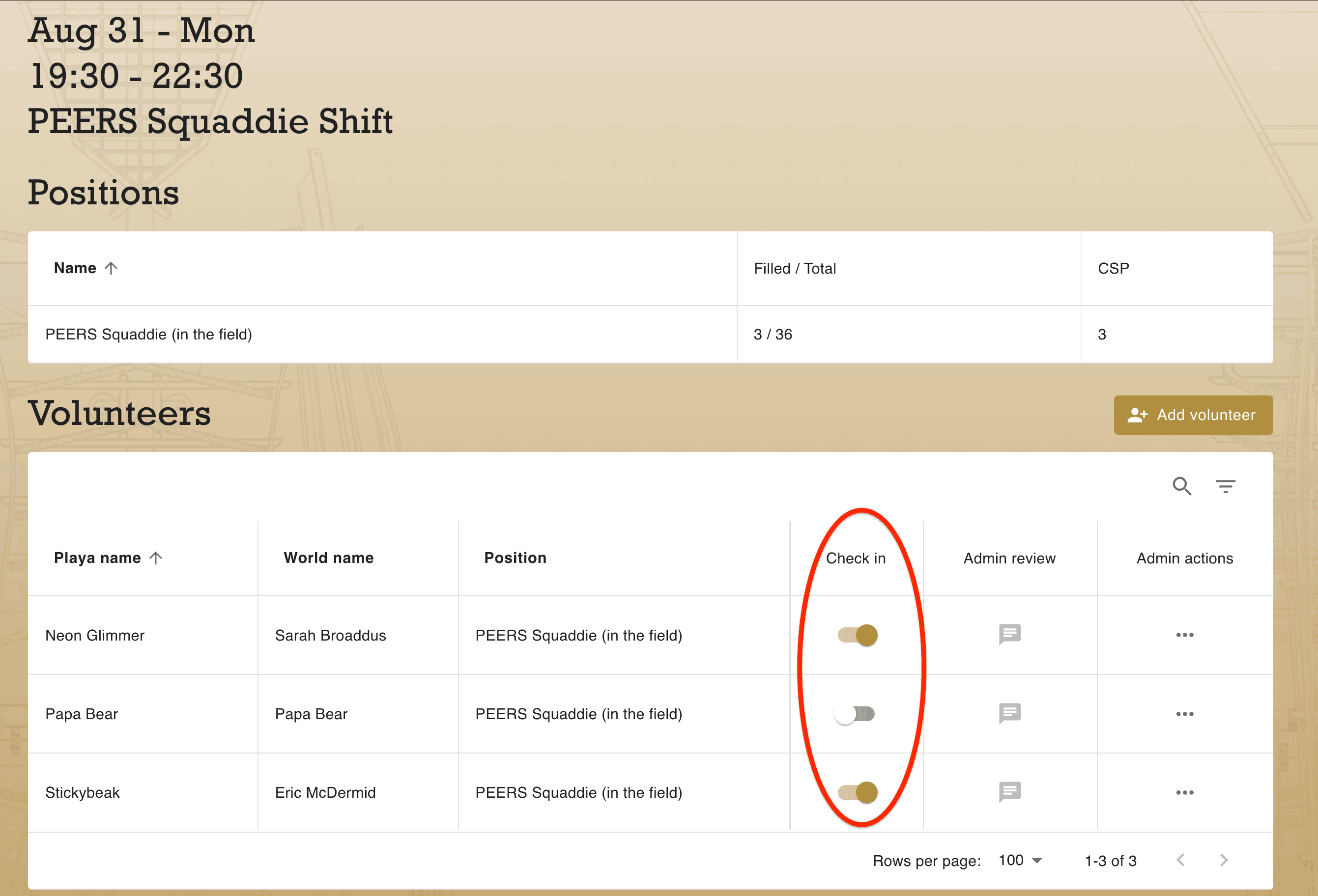Screen dimensions: 1318x896
Task: Open the filter list icon in Volunteers table
Action: tap(1226, 486)
